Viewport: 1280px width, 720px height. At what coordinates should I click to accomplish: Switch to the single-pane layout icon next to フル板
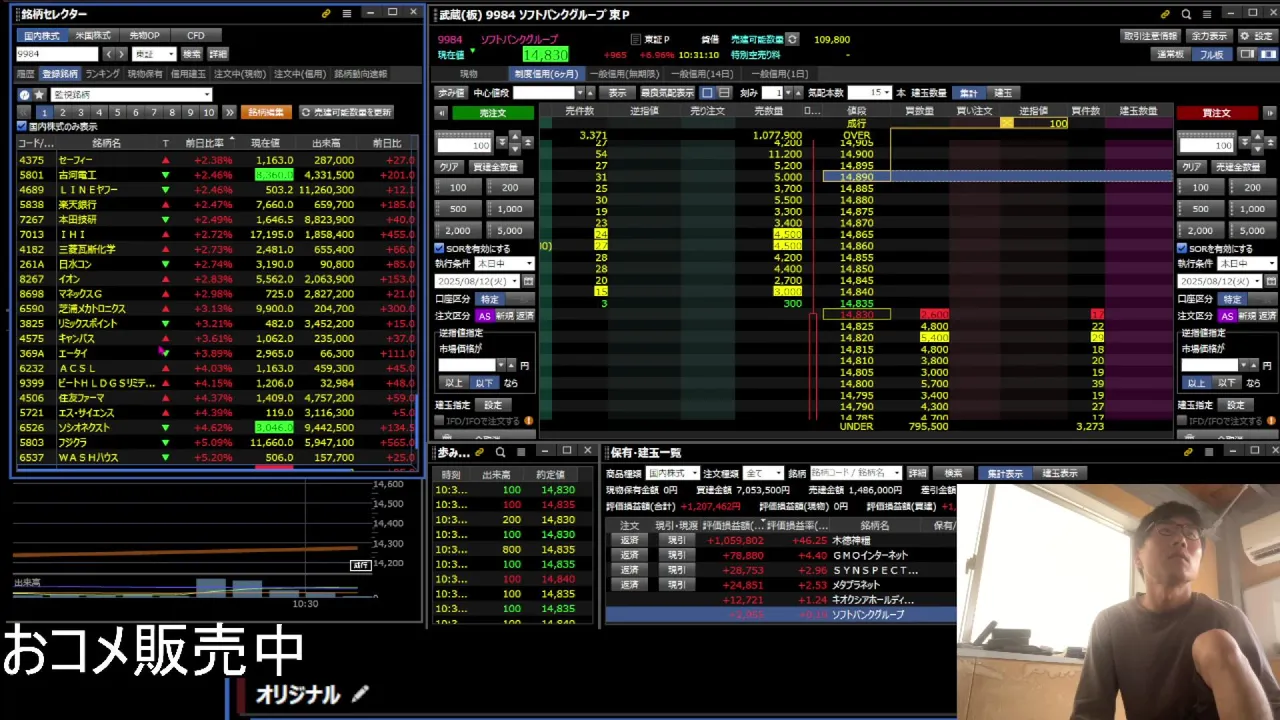1246,54
